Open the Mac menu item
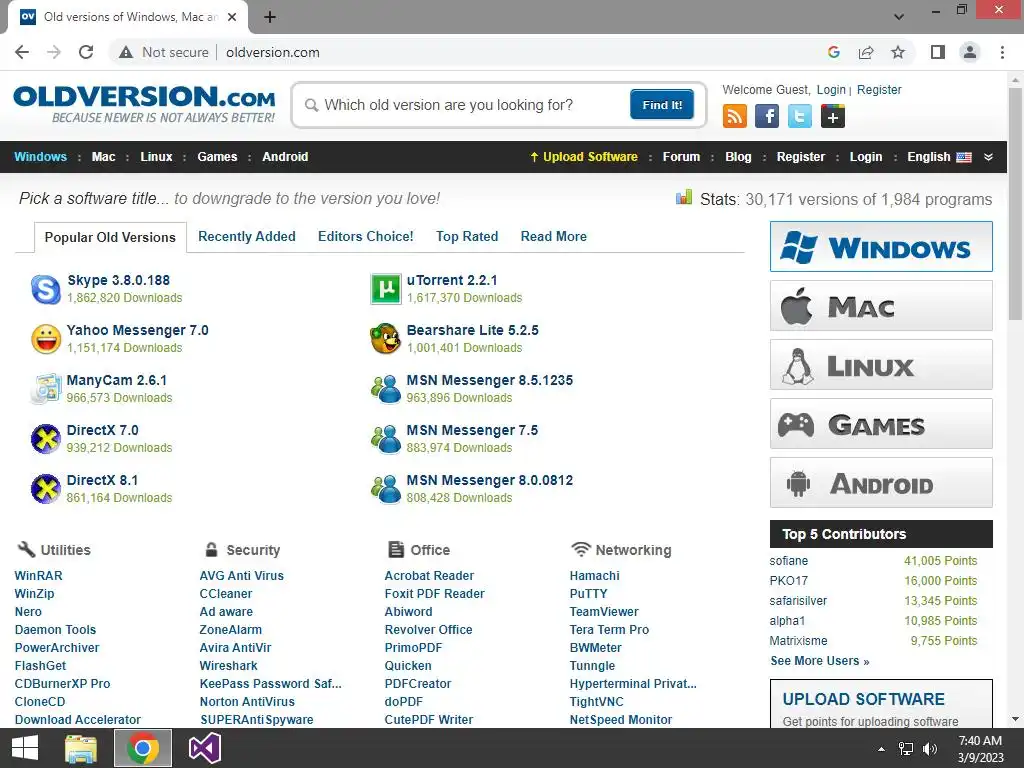The width and height of the screenshot is (1024, 768). (x=103, y=157)
